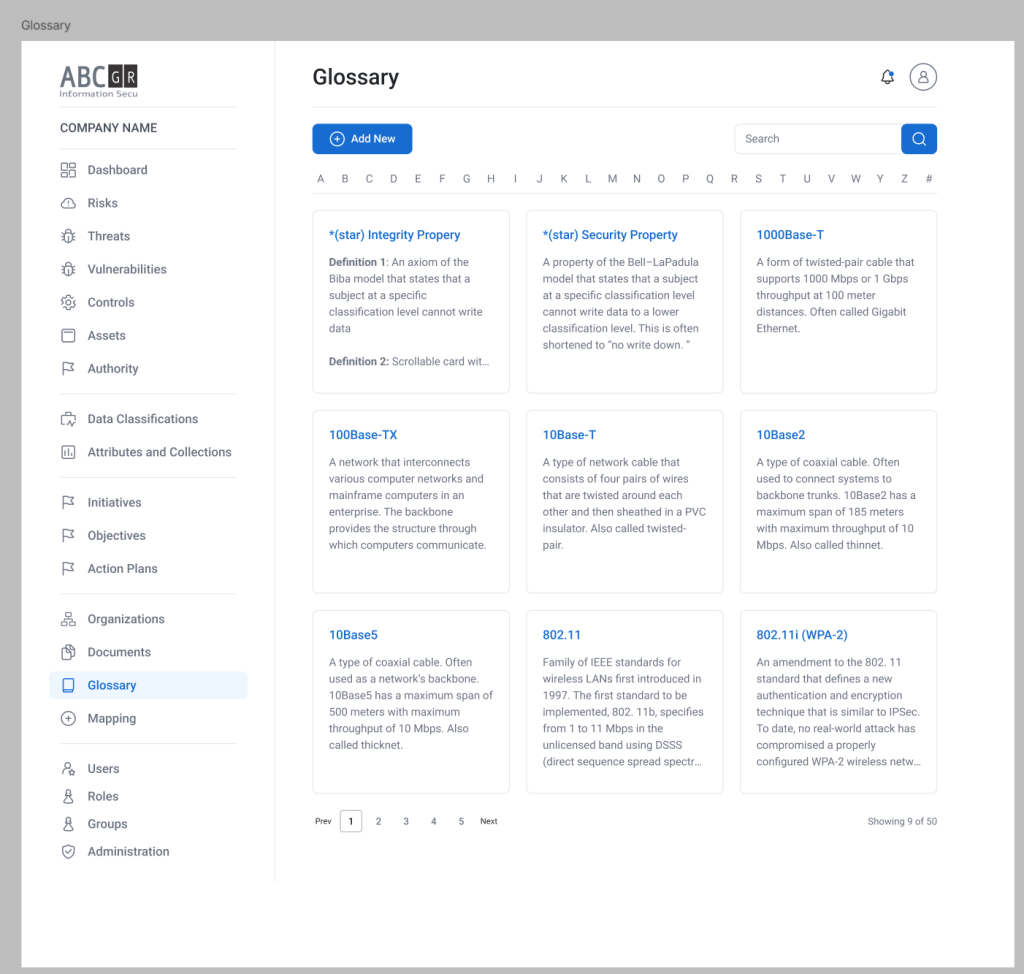Click Next in the pagination
This screenshot has width=1024, height=974.
(488, 821)
